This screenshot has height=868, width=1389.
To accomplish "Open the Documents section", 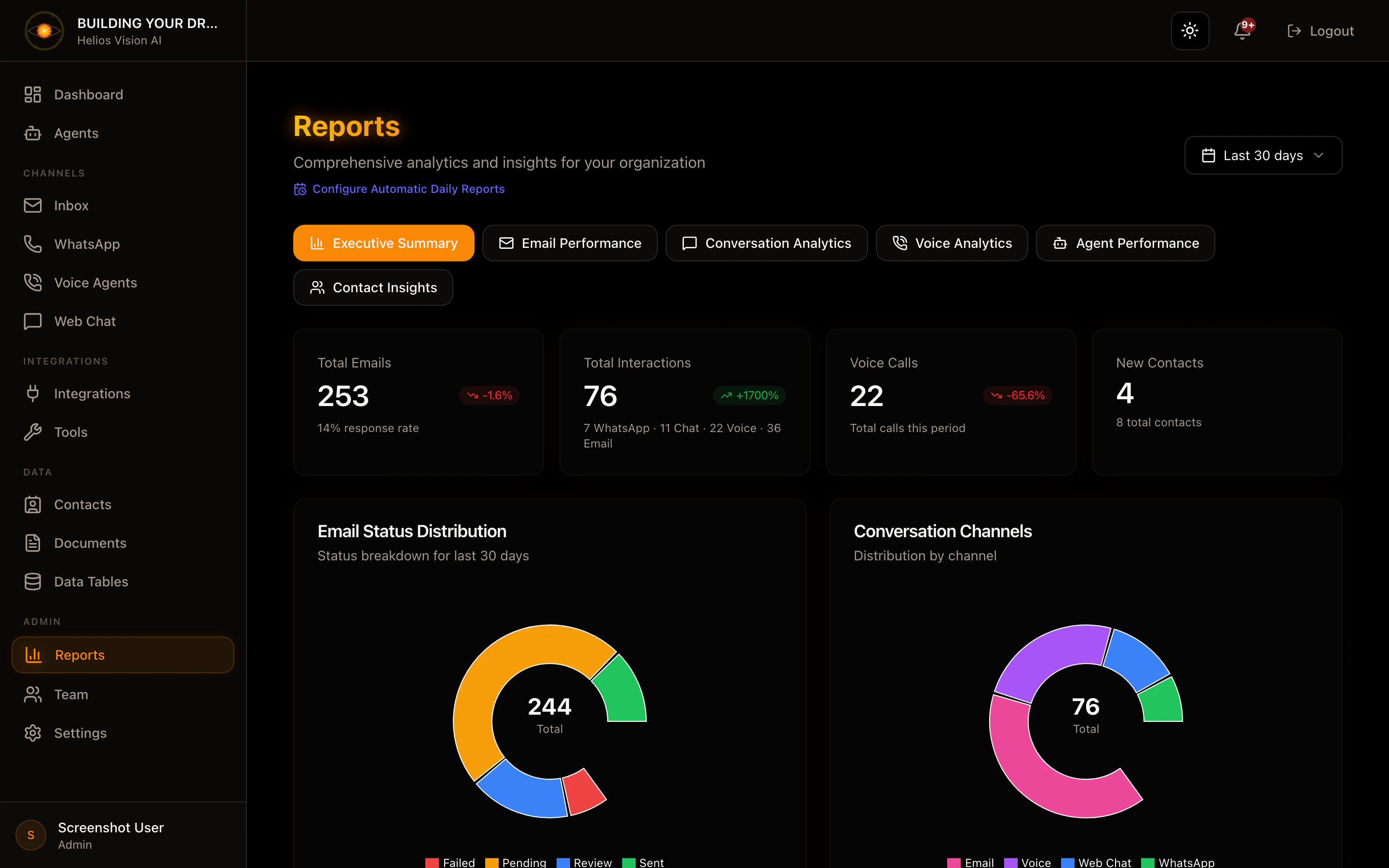I will 90,542.
